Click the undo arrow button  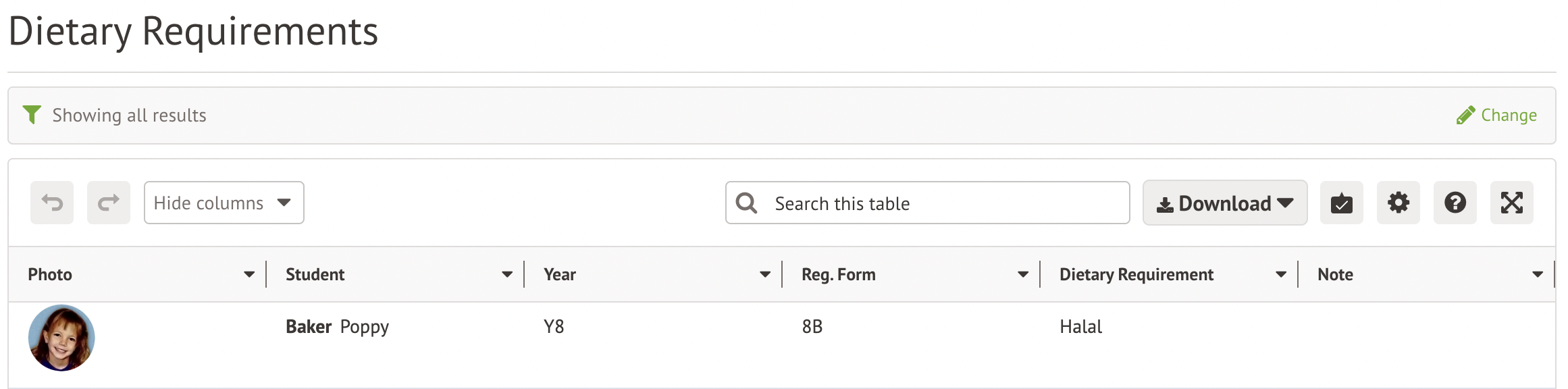tap(52, 203)
